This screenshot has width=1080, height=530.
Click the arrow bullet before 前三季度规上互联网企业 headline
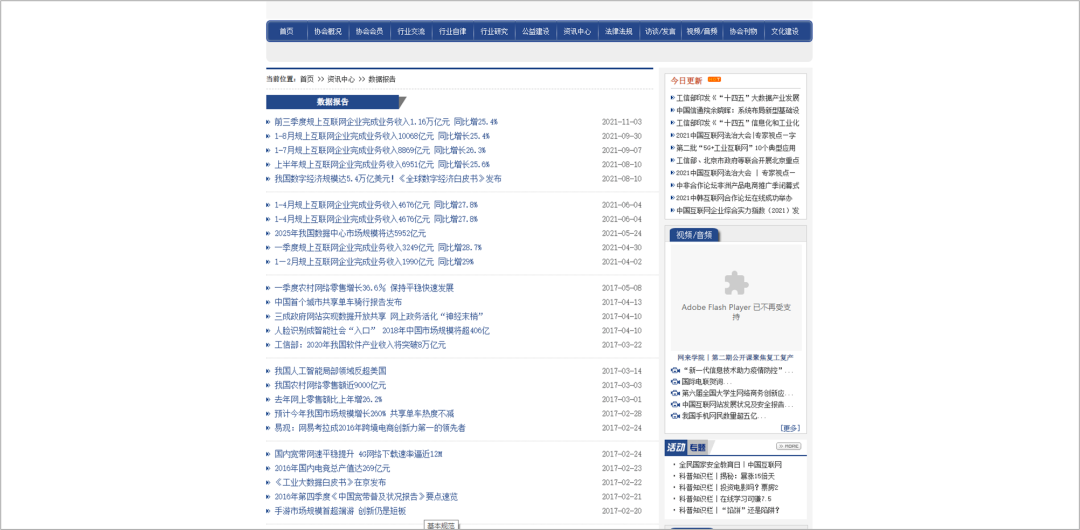268,122
